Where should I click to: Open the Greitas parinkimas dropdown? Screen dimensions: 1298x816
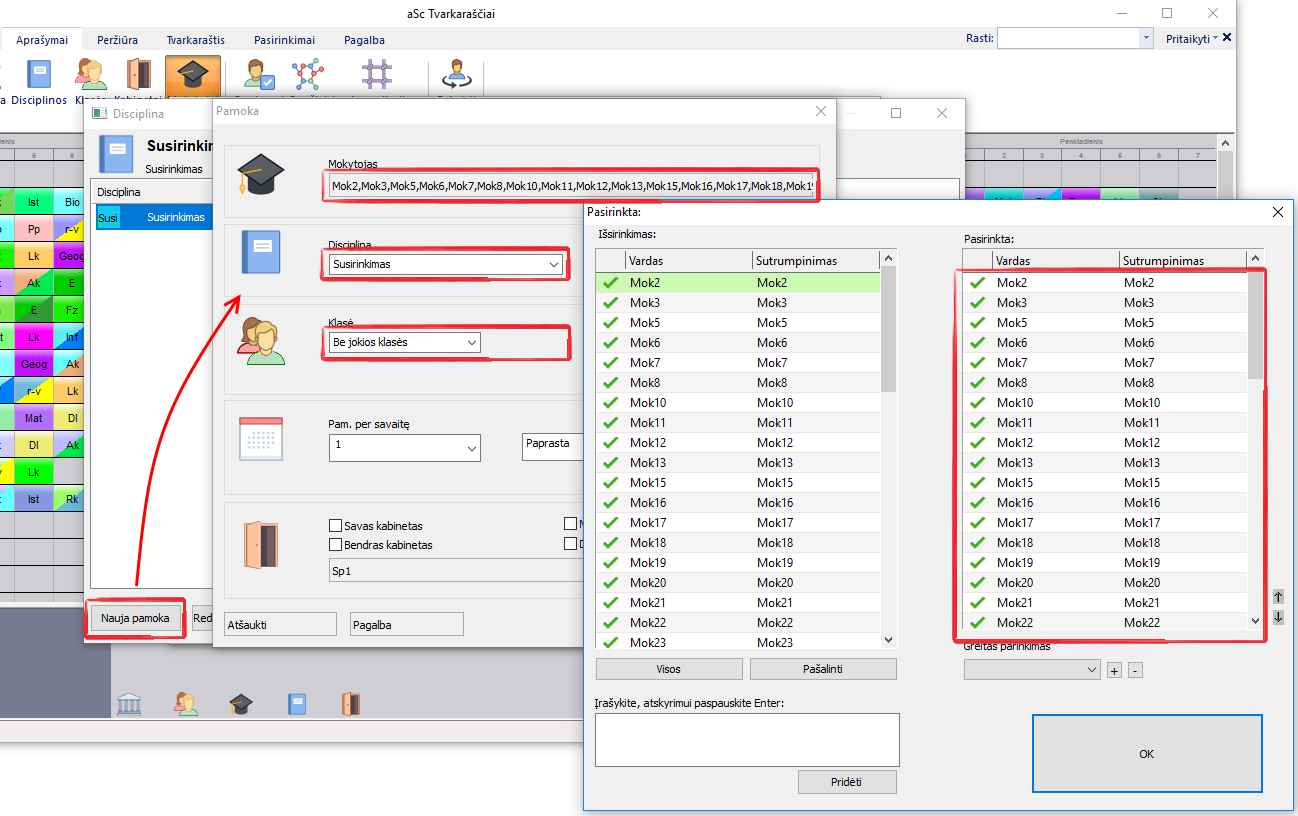point(1032,670)
